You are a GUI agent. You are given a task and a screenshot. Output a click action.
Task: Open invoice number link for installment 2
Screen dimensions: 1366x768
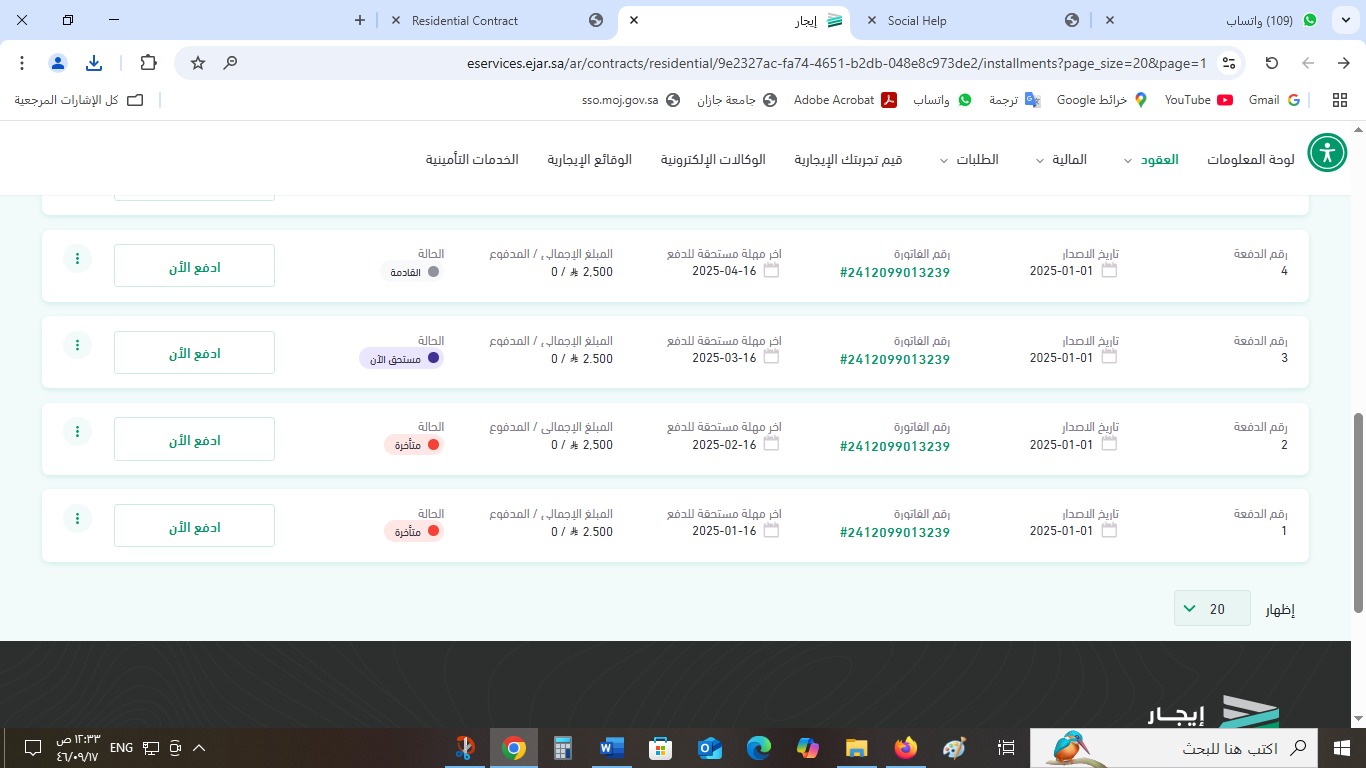(x=895, y=446)
